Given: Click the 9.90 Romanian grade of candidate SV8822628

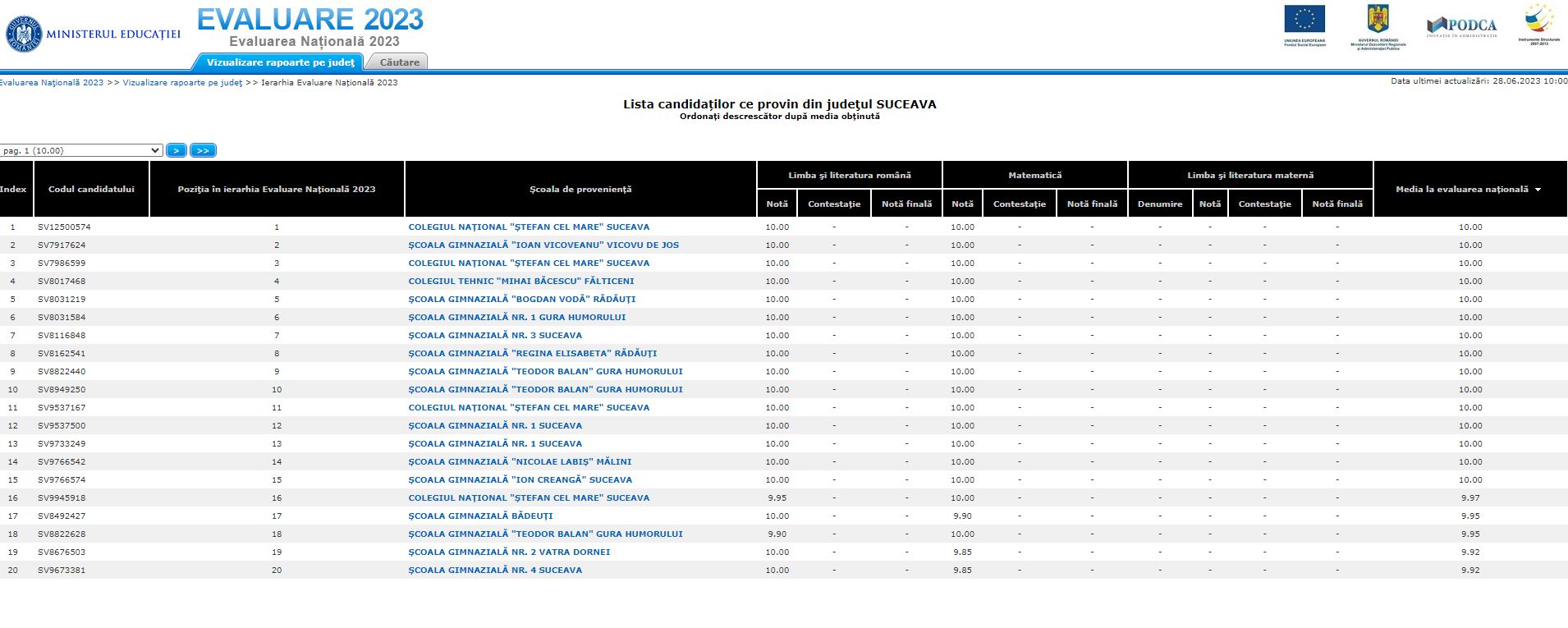Looking at the screenshot, I should tap(777, 534).
